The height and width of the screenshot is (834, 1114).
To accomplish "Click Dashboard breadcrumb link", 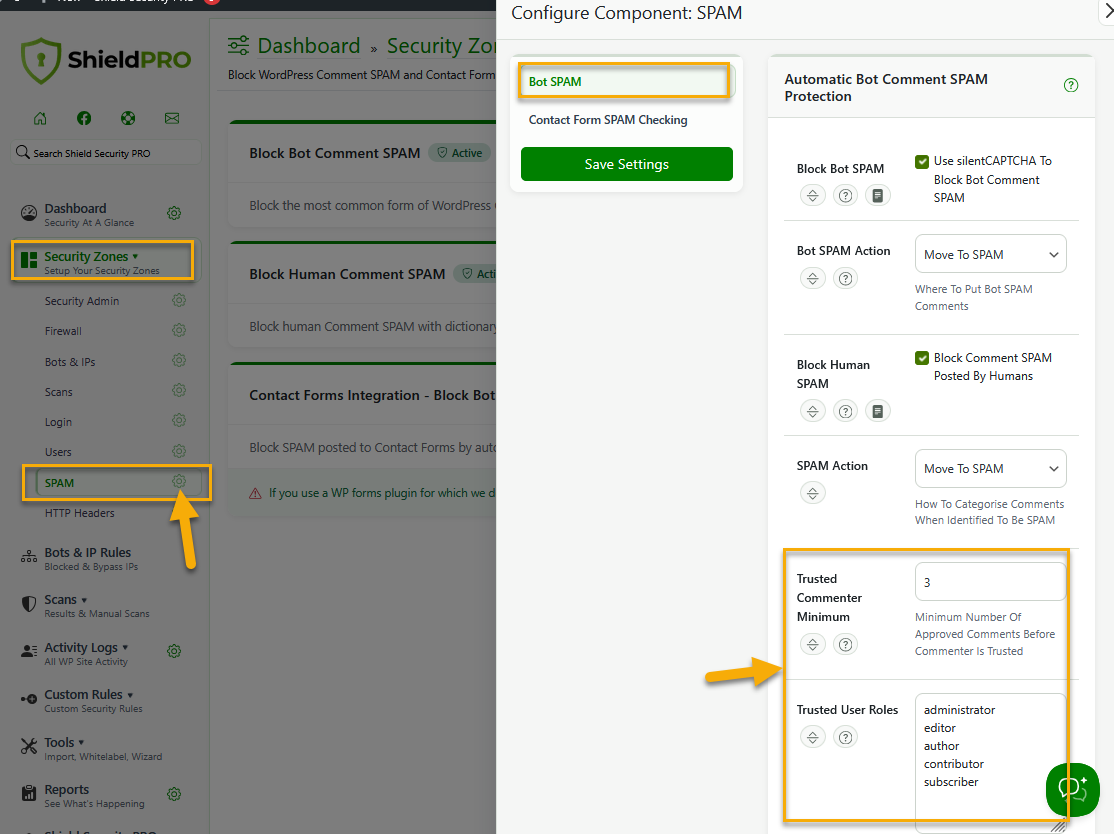I will (x=308, y=45).
